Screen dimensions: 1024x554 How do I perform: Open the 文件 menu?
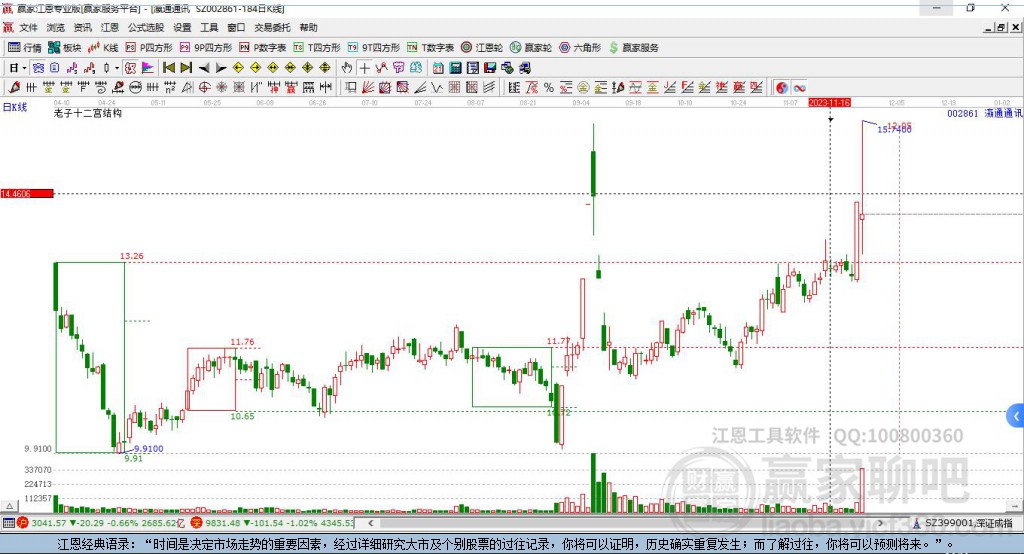pyautogui.click(x=28, y=27)
